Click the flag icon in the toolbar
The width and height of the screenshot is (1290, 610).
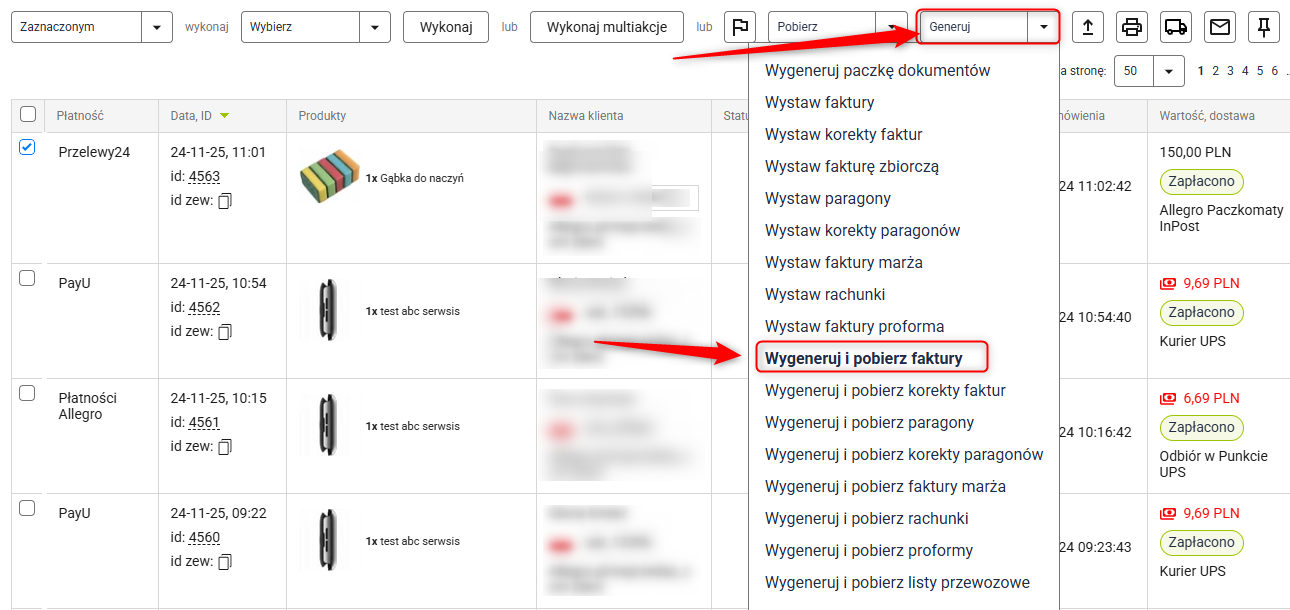pos(740,27)
